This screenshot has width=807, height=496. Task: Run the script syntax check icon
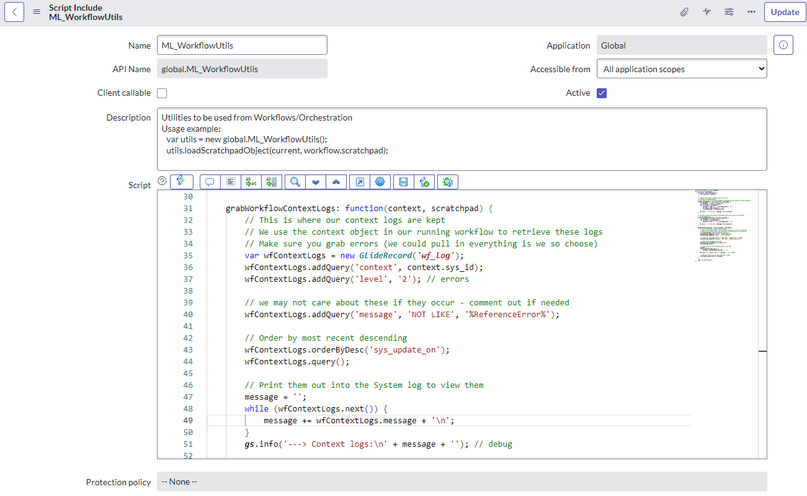(x=425, y=182)
